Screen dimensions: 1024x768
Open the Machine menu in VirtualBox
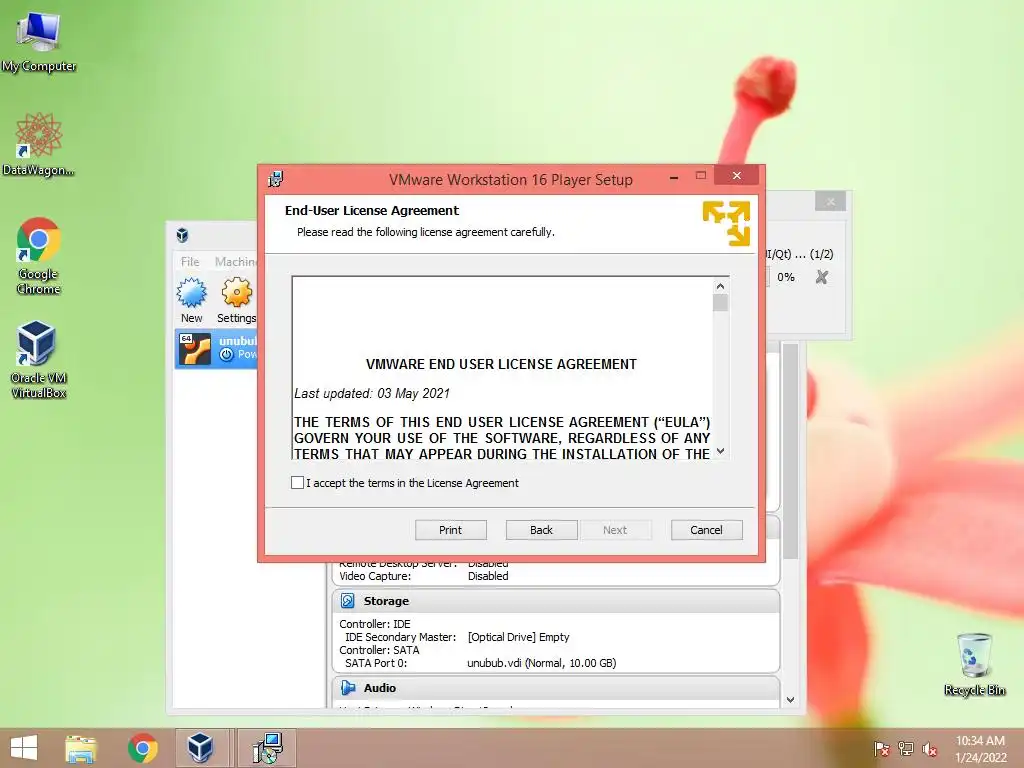pos(236,261)
